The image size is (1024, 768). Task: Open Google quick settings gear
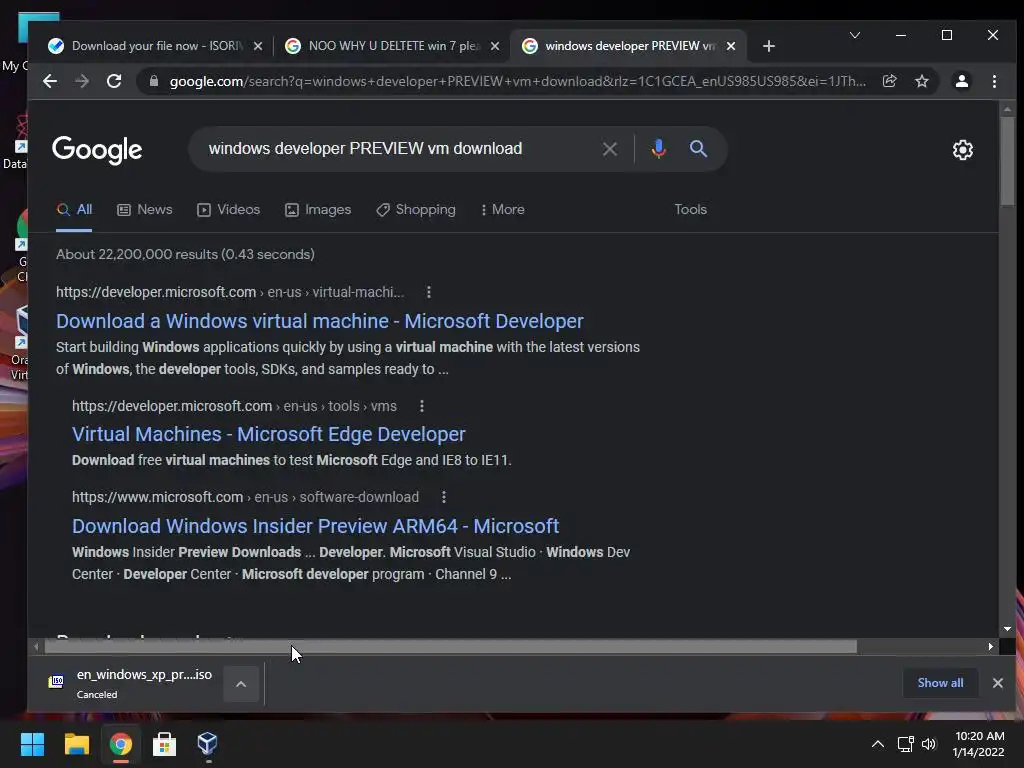click(x=963, y=150)
